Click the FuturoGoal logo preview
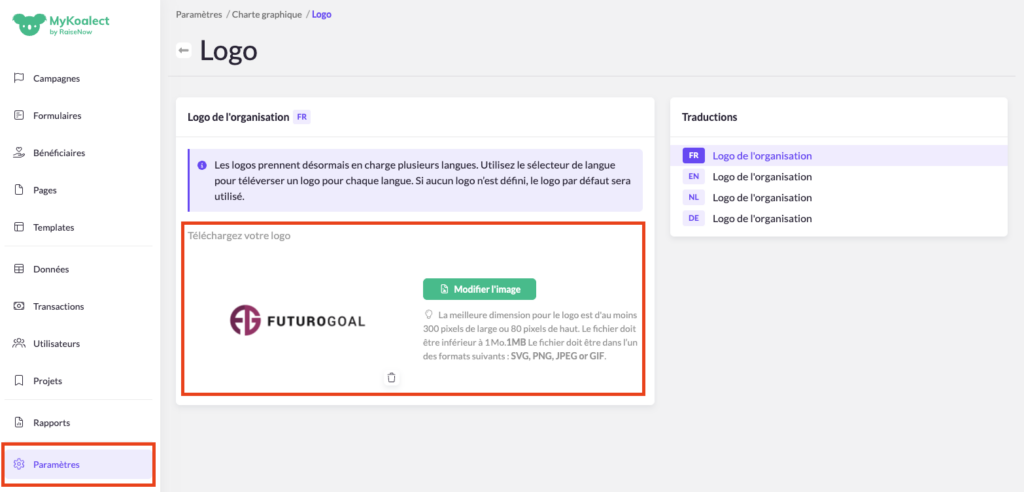 (297, 320)
